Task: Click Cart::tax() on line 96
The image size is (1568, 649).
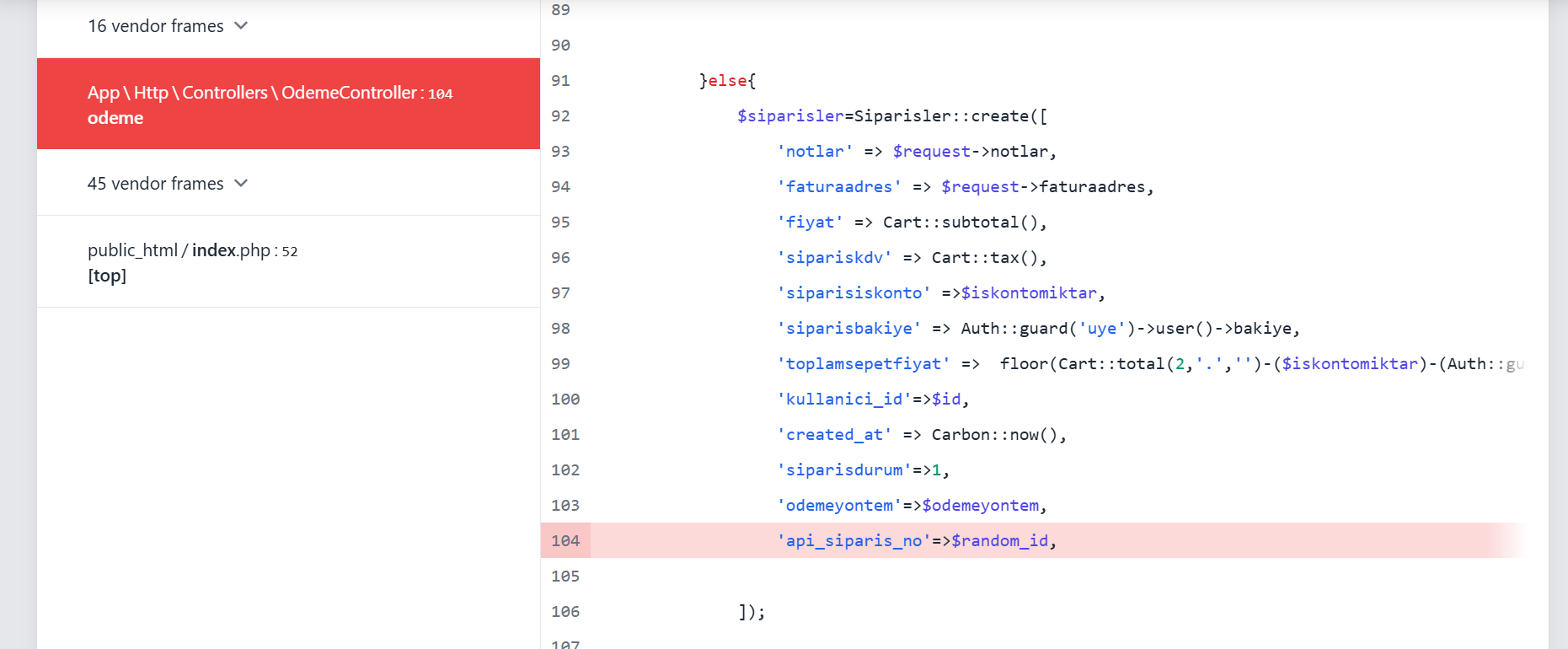Action: click(985, 257)
